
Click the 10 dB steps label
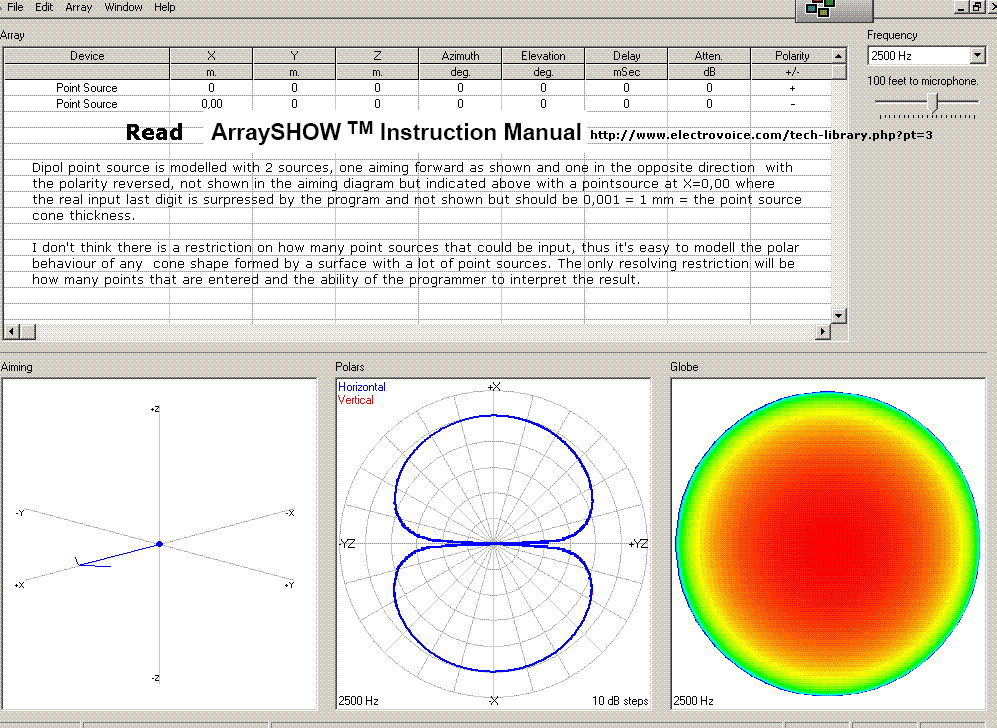620,701
